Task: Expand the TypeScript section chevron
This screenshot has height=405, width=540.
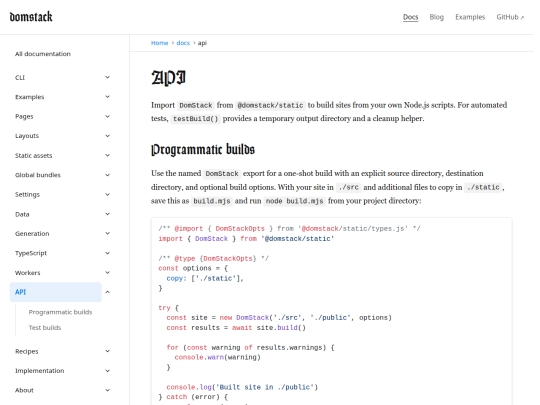Action: [107, 253]
